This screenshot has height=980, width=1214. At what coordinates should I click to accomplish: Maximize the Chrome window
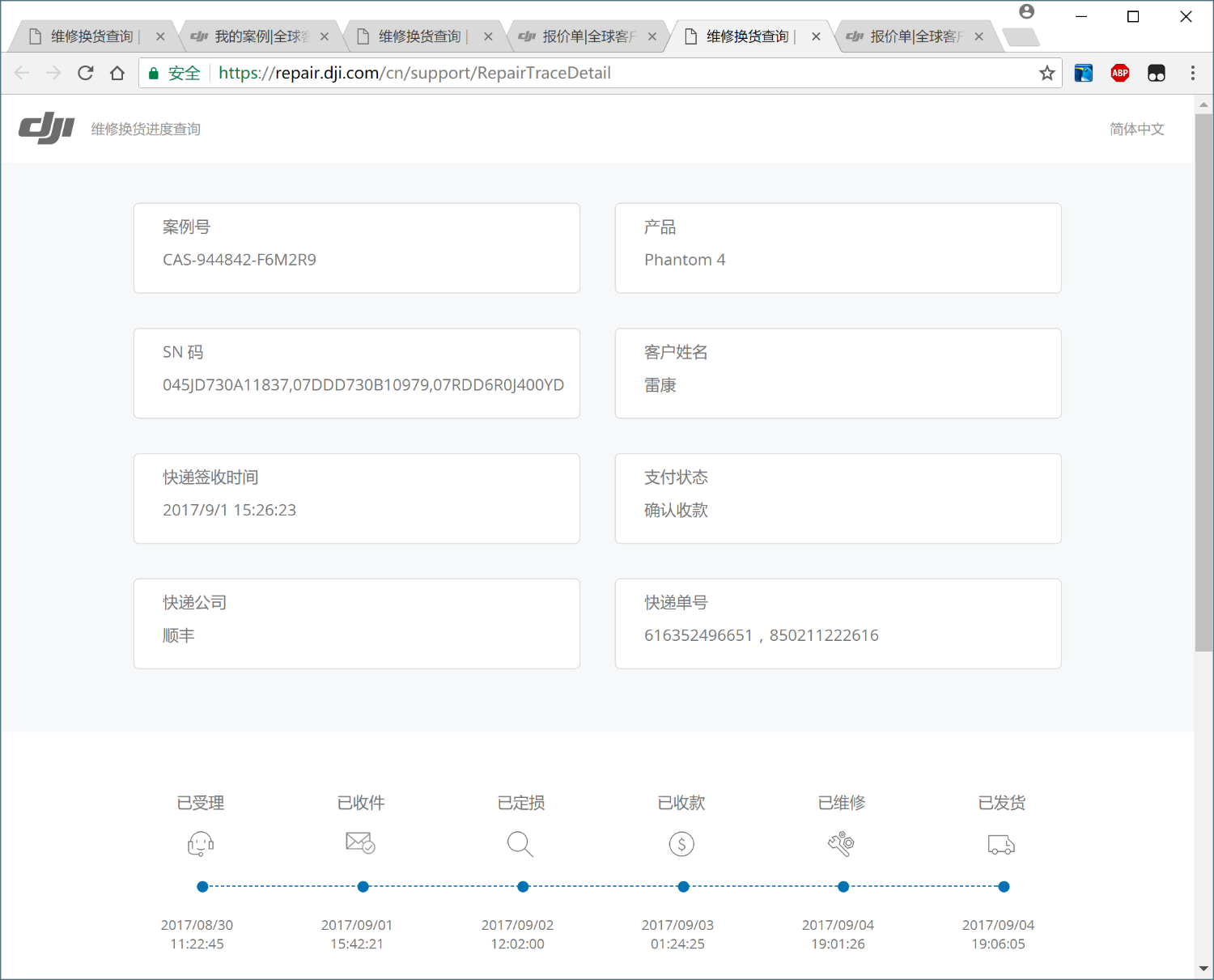click(x=1133, y=16)
